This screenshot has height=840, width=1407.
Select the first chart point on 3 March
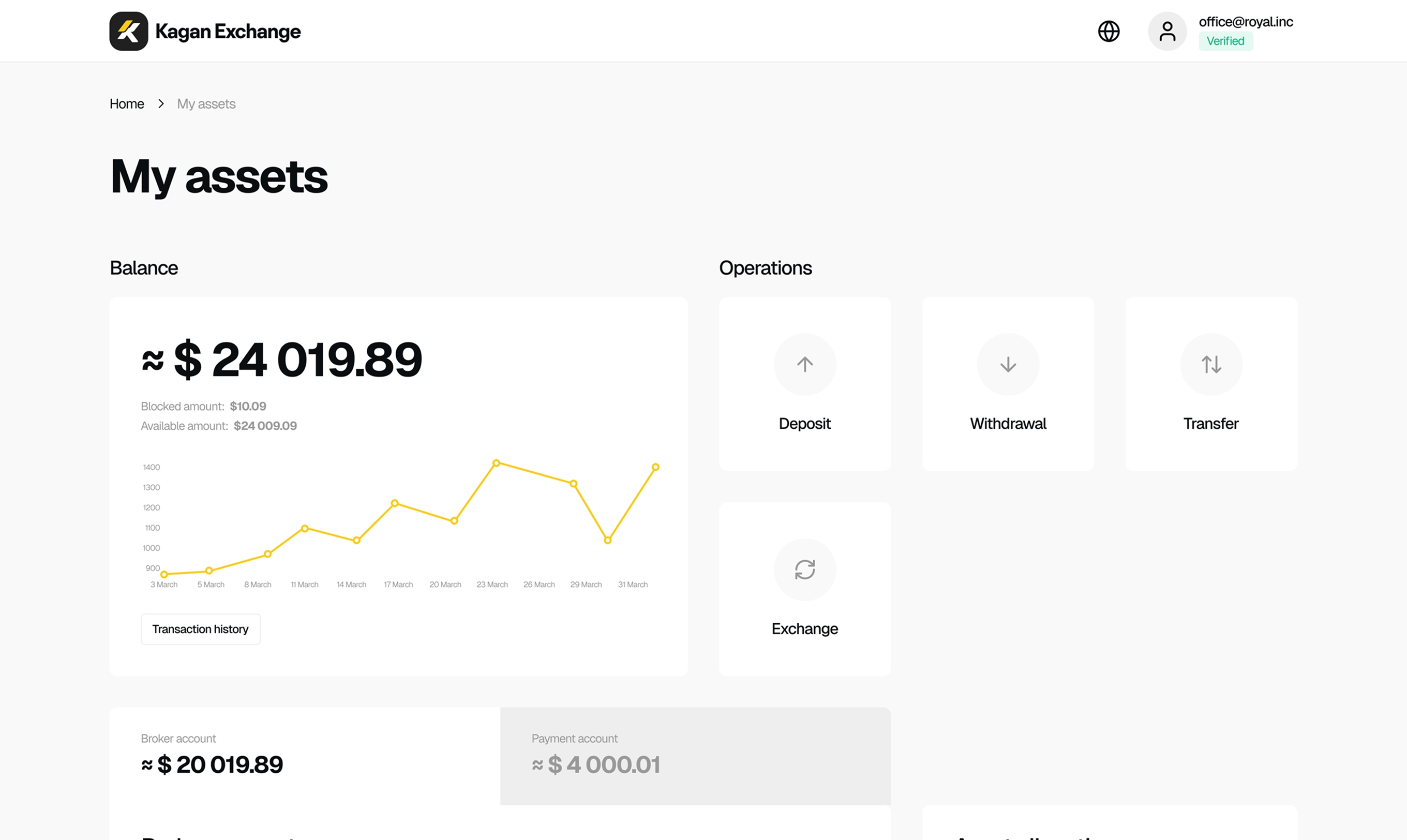tap(164, 574)
